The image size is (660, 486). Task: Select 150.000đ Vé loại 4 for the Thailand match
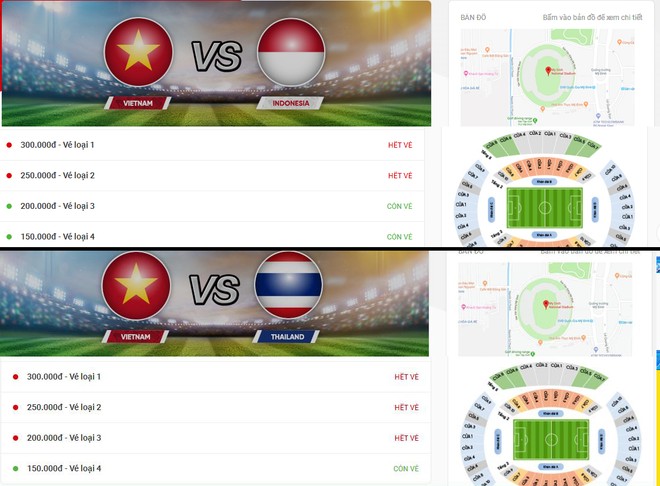215,468
